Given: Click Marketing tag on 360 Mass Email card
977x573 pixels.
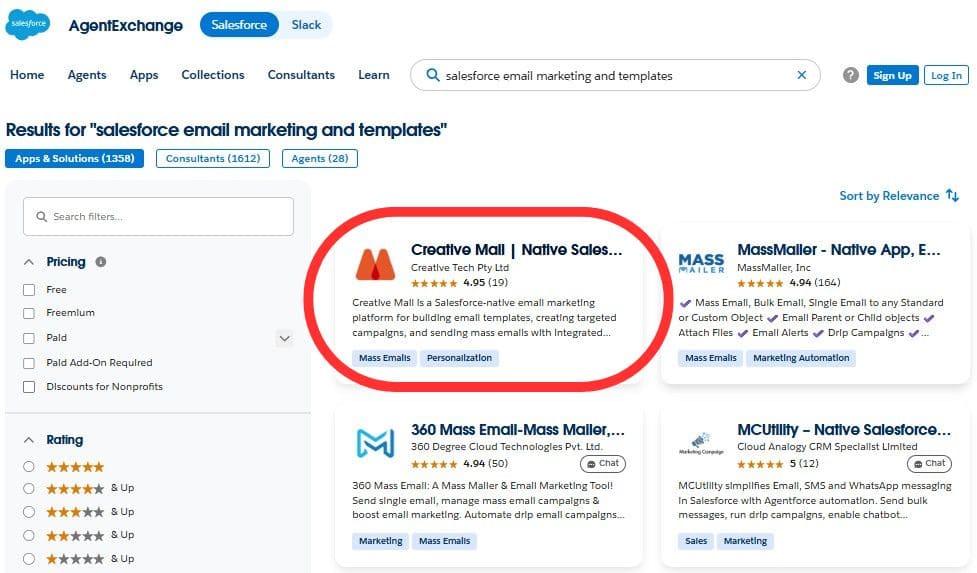Looking at the screenshot, I should click(381, 541).
